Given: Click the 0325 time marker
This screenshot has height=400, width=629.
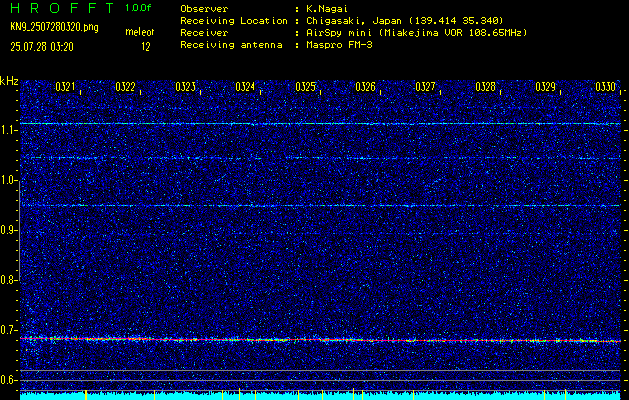Looking at the screenshot, I should coord(305,87).
